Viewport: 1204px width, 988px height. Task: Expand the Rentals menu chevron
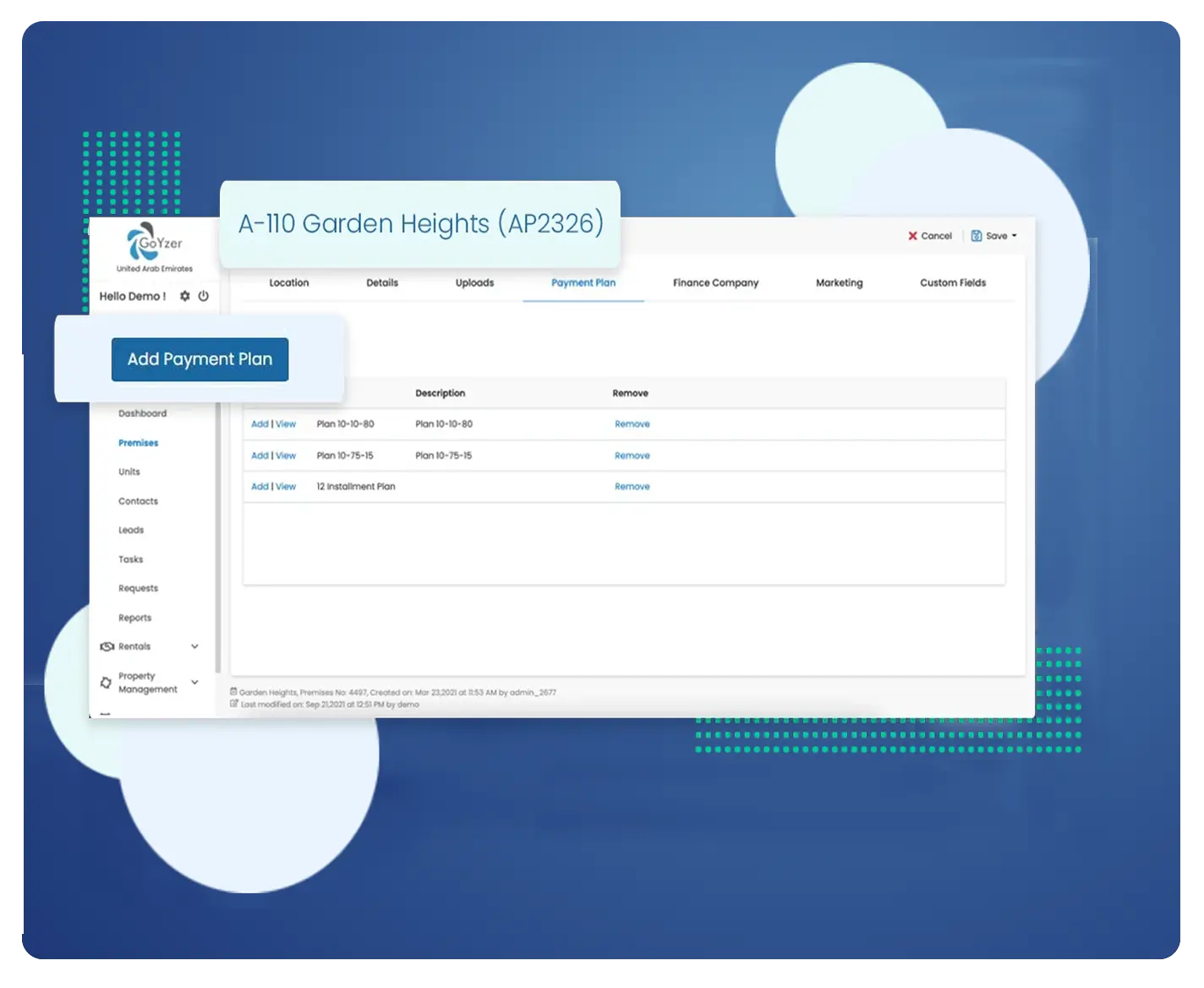(x=194, y=646)
